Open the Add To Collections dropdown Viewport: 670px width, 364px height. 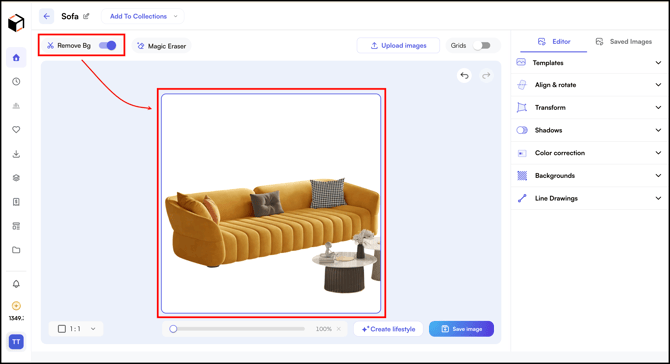click(x=143, y=16)
